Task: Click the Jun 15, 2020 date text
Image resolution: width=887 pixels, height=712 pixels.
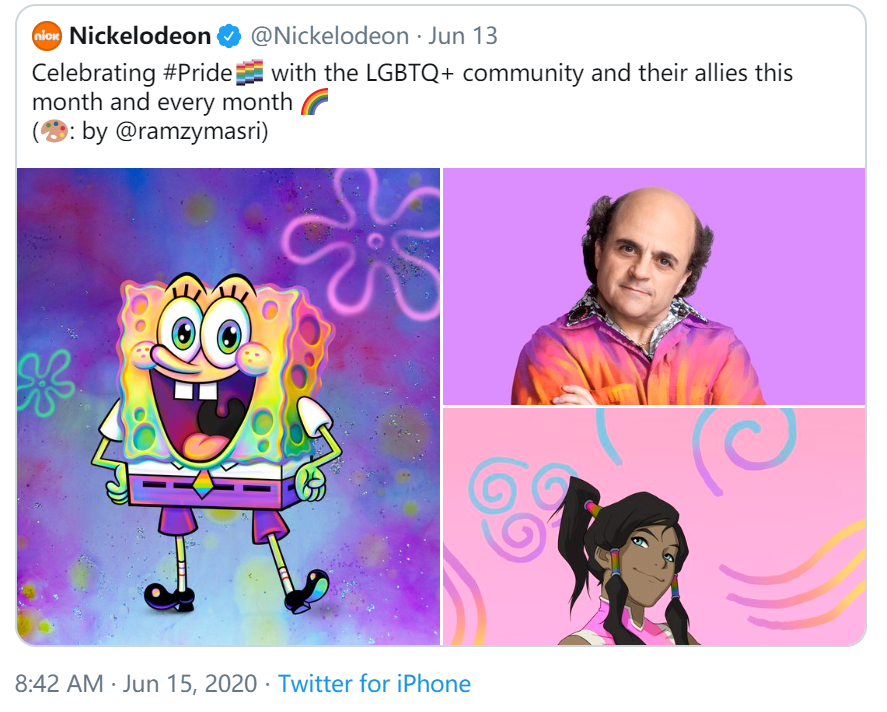Action: (190, 684)
